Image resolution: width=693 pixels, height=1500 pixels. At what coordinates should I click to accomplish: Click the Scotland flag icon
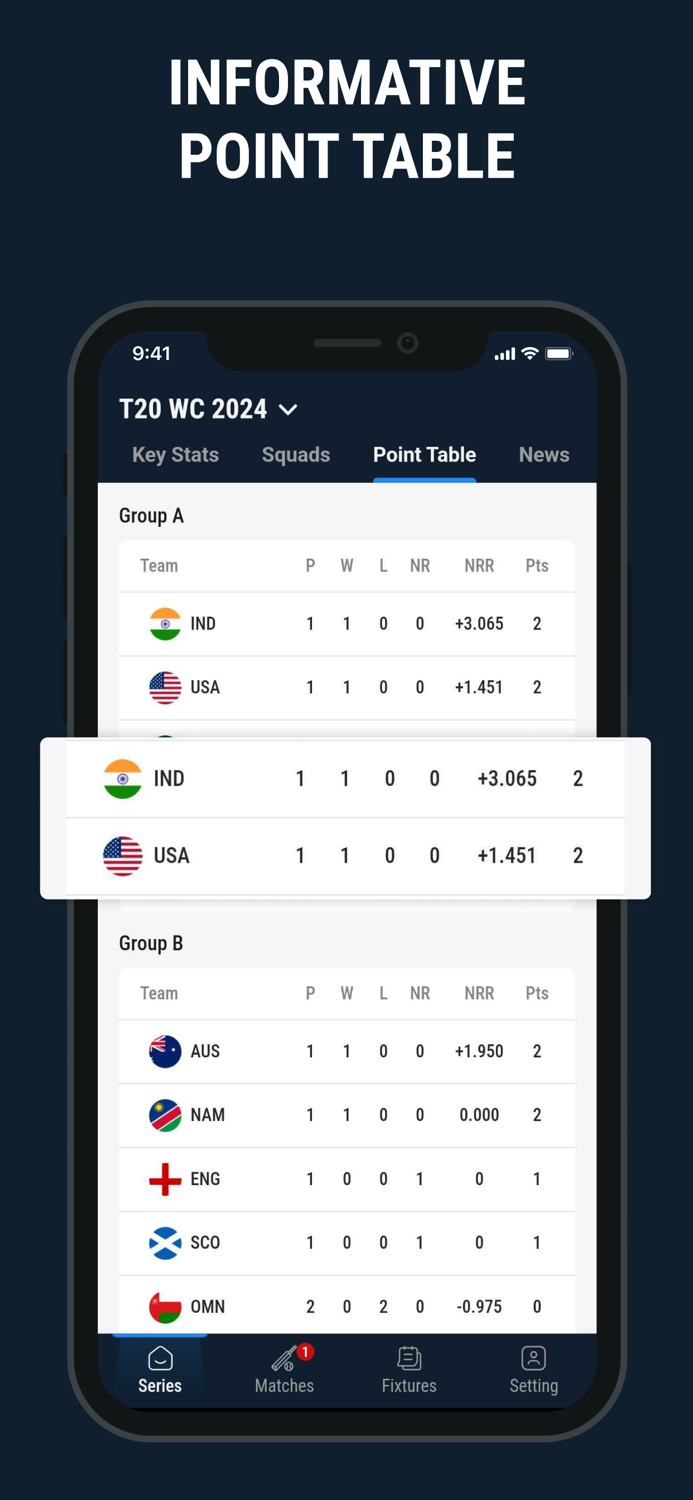165,1242
